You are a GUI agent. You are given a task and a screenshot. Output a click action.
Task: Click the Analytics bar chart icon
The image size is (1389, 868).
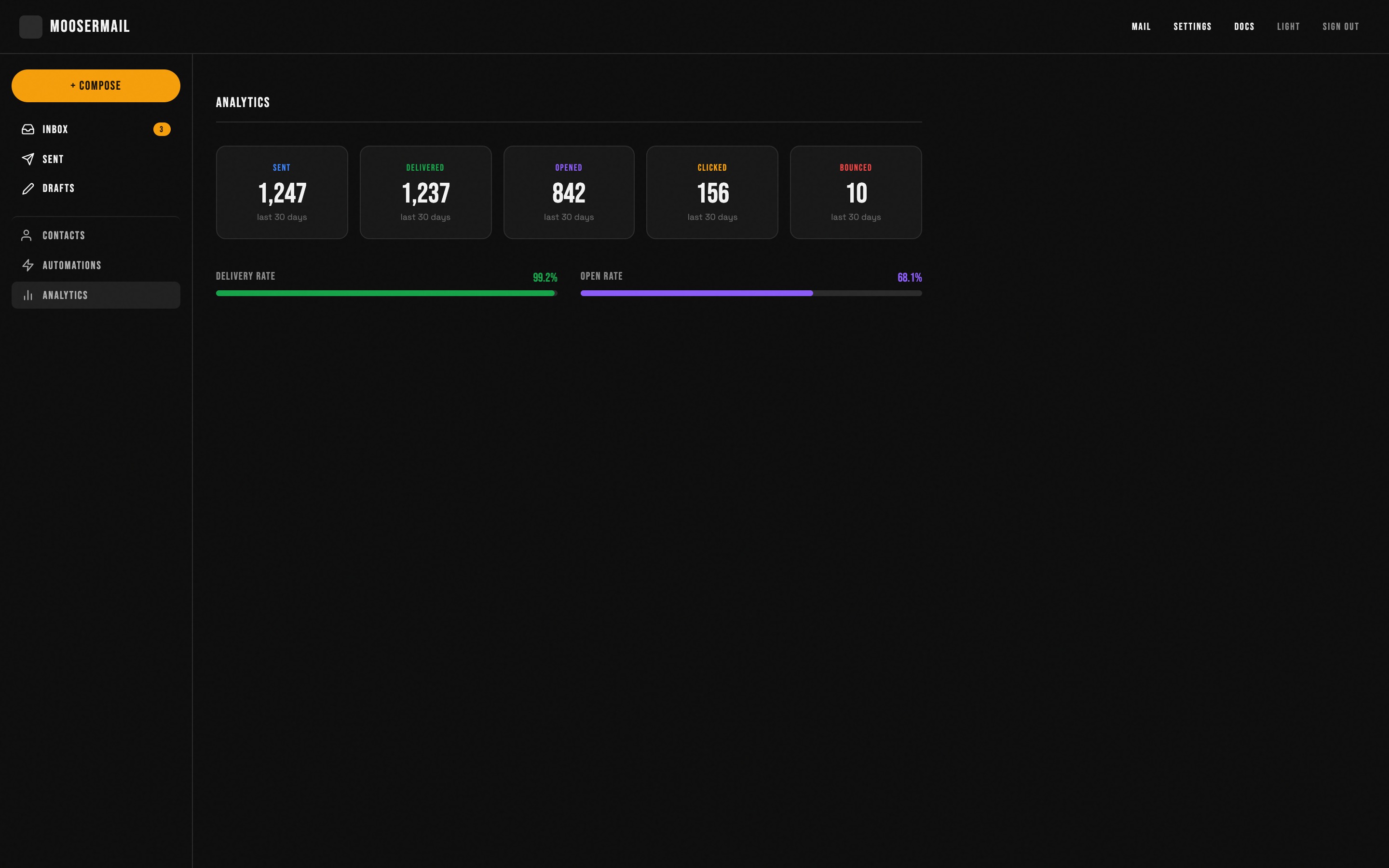click(x=27, y=295)
